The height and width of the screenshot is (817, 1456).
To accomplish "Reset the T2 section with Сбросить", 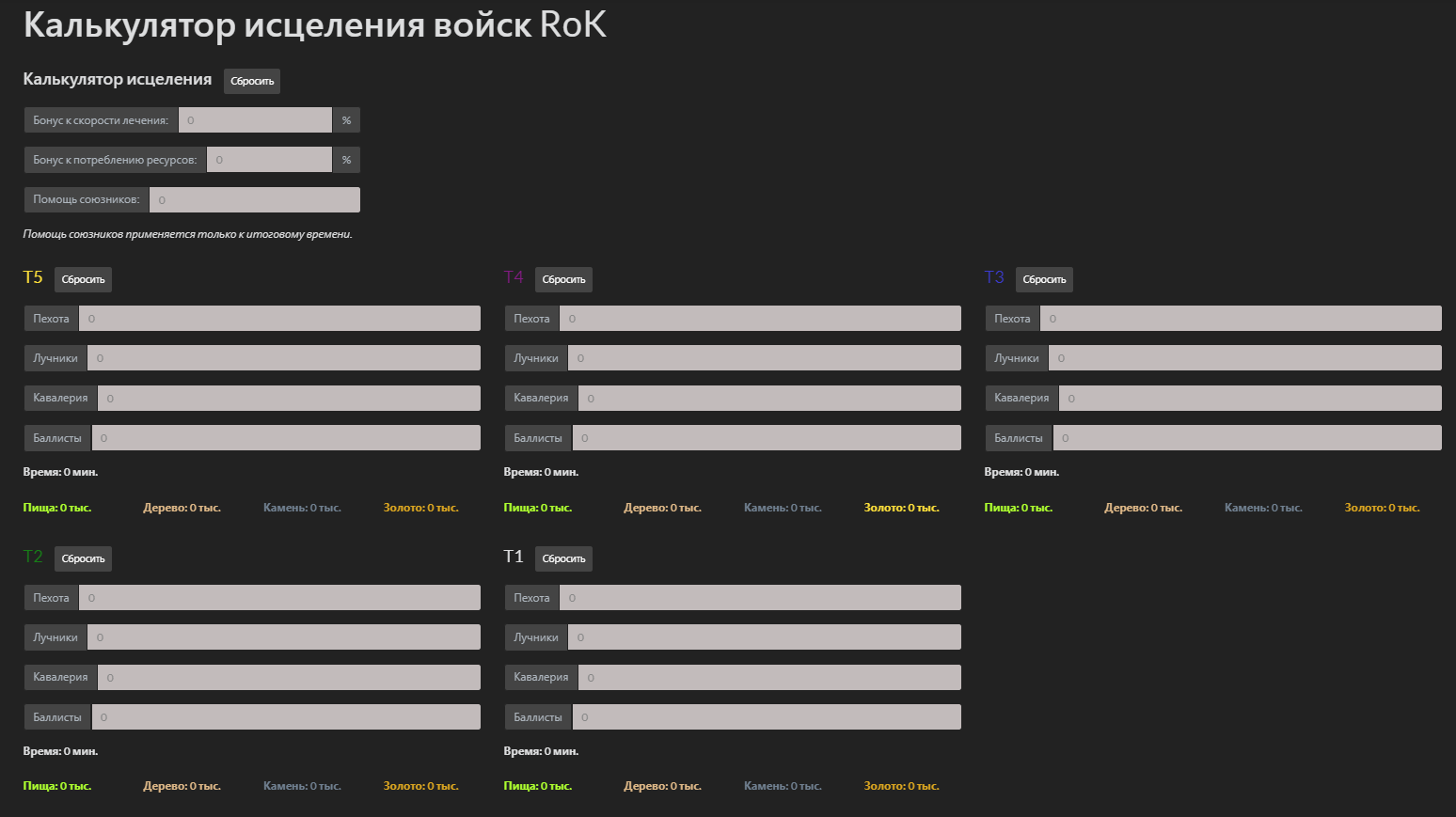I will pos(83,558).
